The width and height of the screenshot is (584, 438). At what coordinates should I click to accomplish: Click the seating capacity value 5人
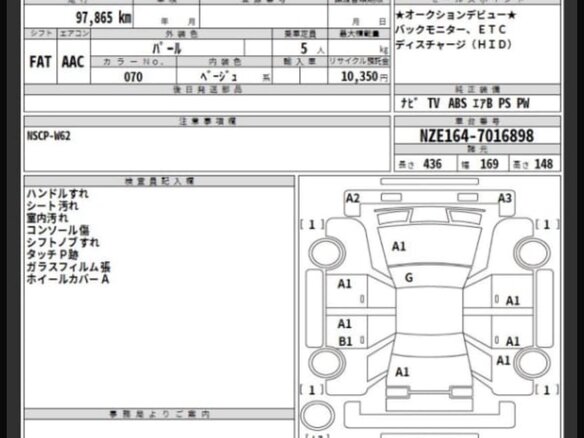click(312, 48)
